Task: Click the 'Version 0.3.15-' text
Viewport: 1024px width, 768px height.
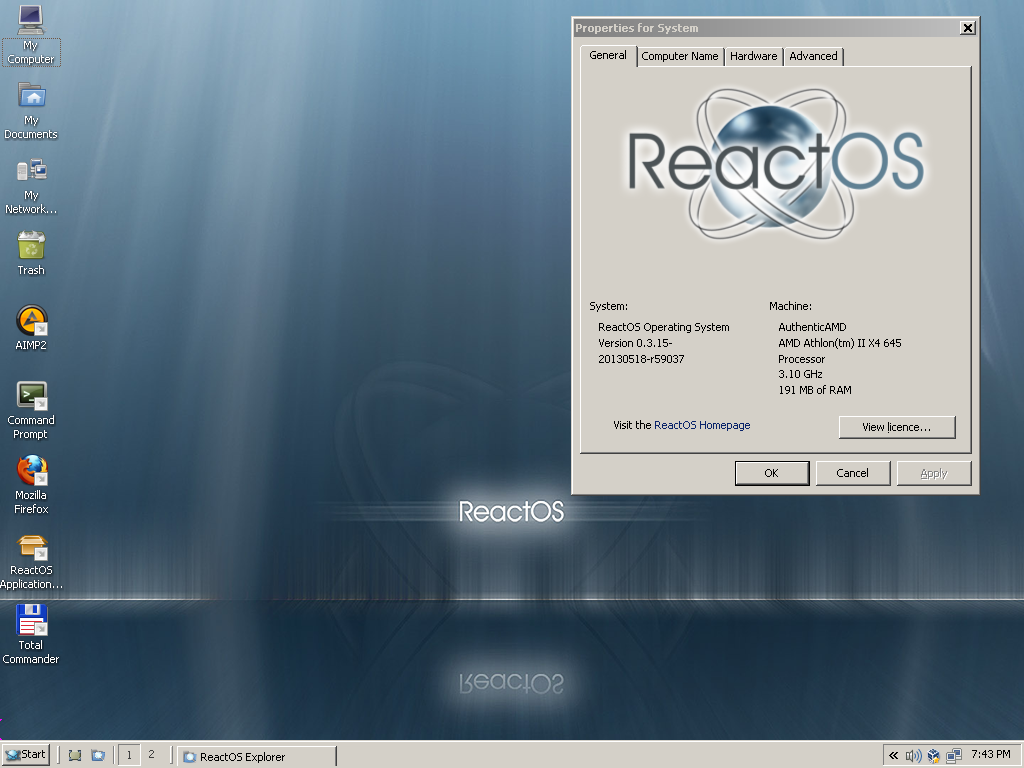Action: click(635, 343)
